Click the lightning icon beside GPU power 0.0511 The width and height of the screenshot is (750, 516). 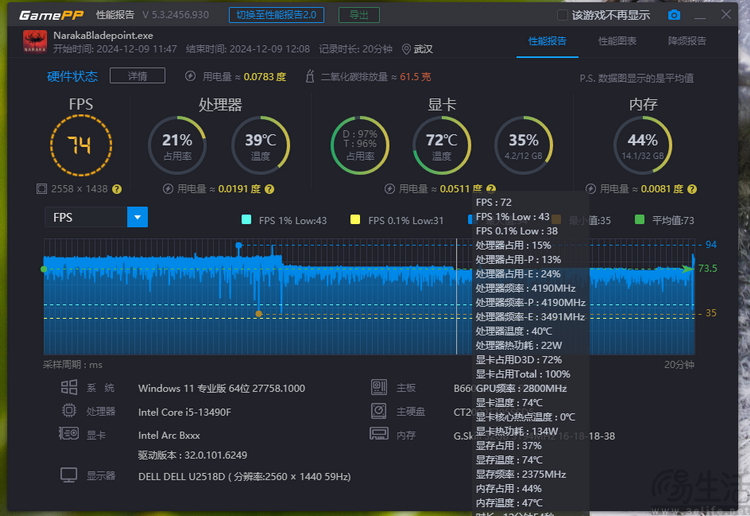pos(390,189)
